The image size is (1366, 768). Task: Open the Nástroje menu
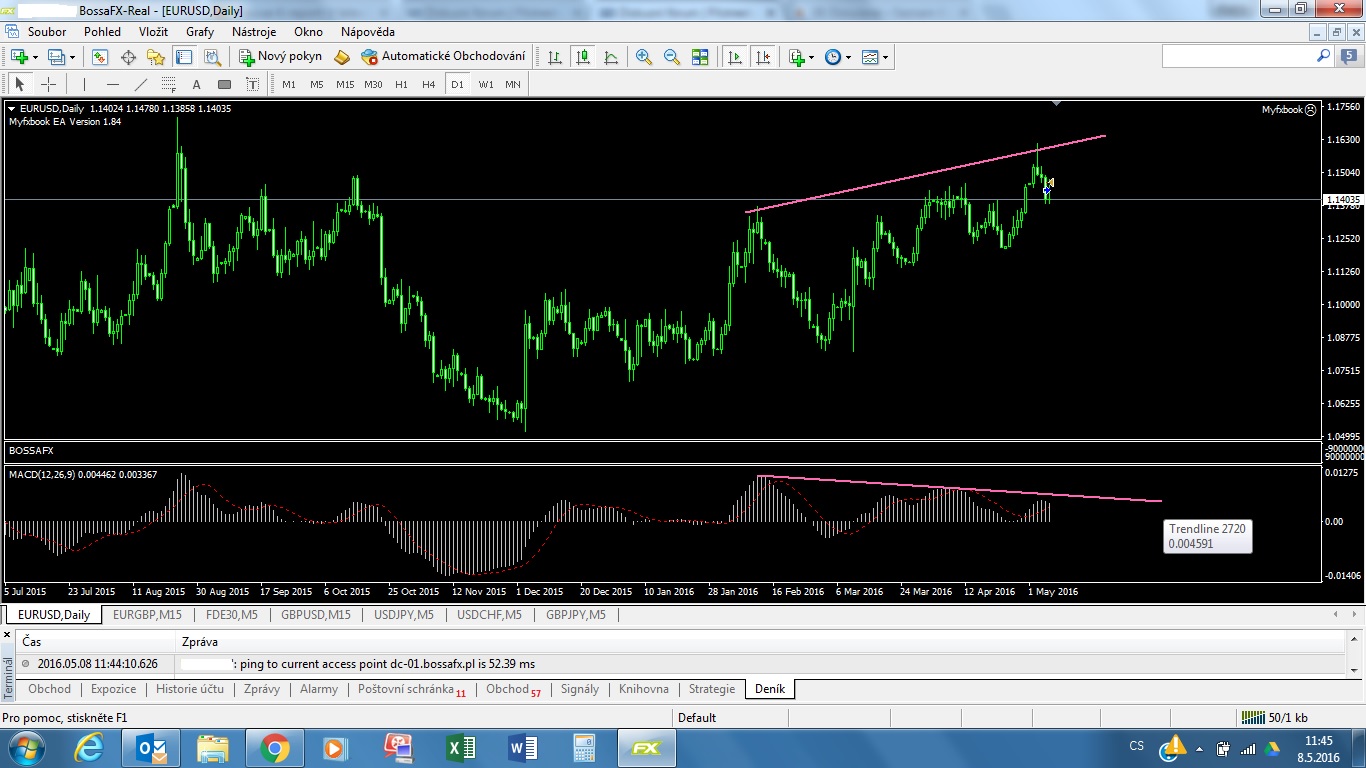254,32
